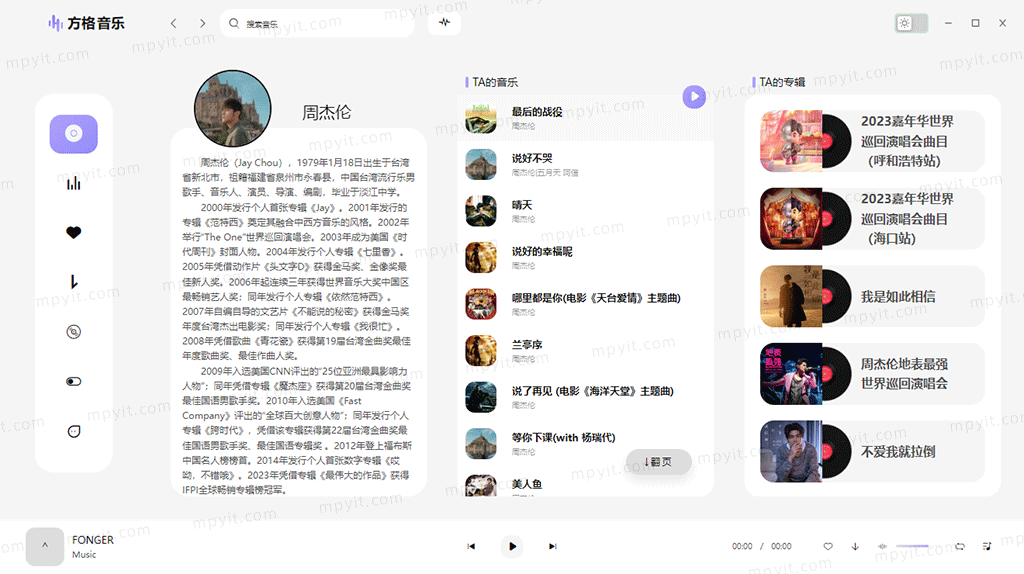Image resolution: width=1024 pixels, height=574 pixels.
Task: Adjust the volume slider
Action: click(x=912, y=546)
